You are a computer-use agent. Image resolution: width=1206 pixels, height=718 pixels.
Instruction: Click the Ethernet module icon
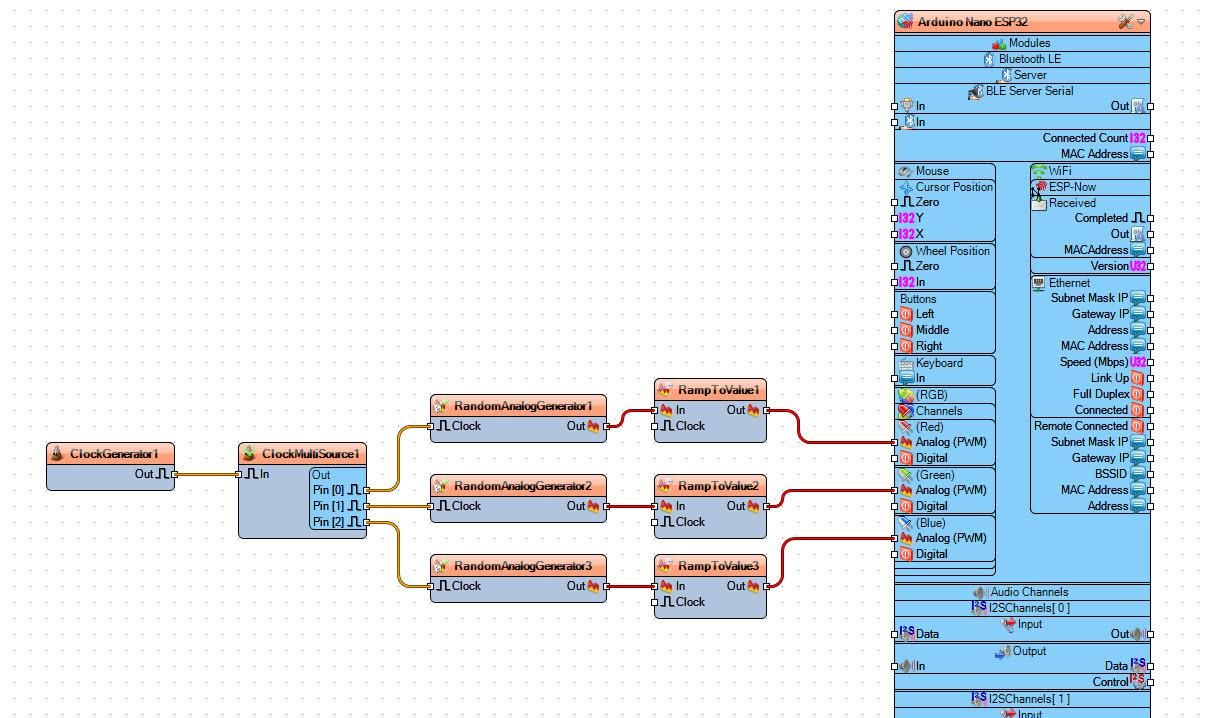[1039, 283]
